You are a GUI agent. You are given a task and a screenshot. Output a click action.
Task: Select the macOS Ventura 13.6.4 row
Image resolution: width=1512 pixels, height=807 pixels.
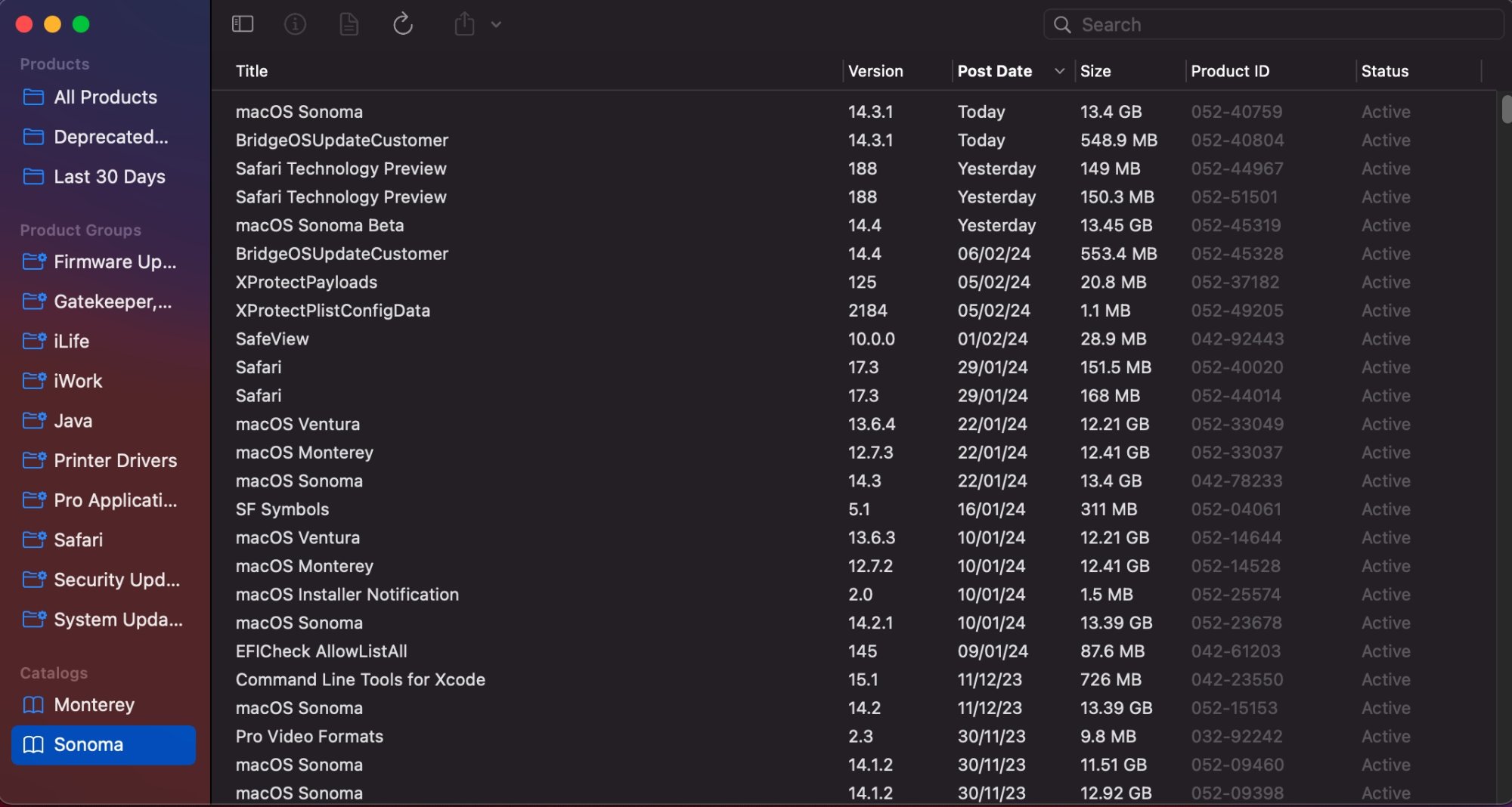(x=853, y=424)
